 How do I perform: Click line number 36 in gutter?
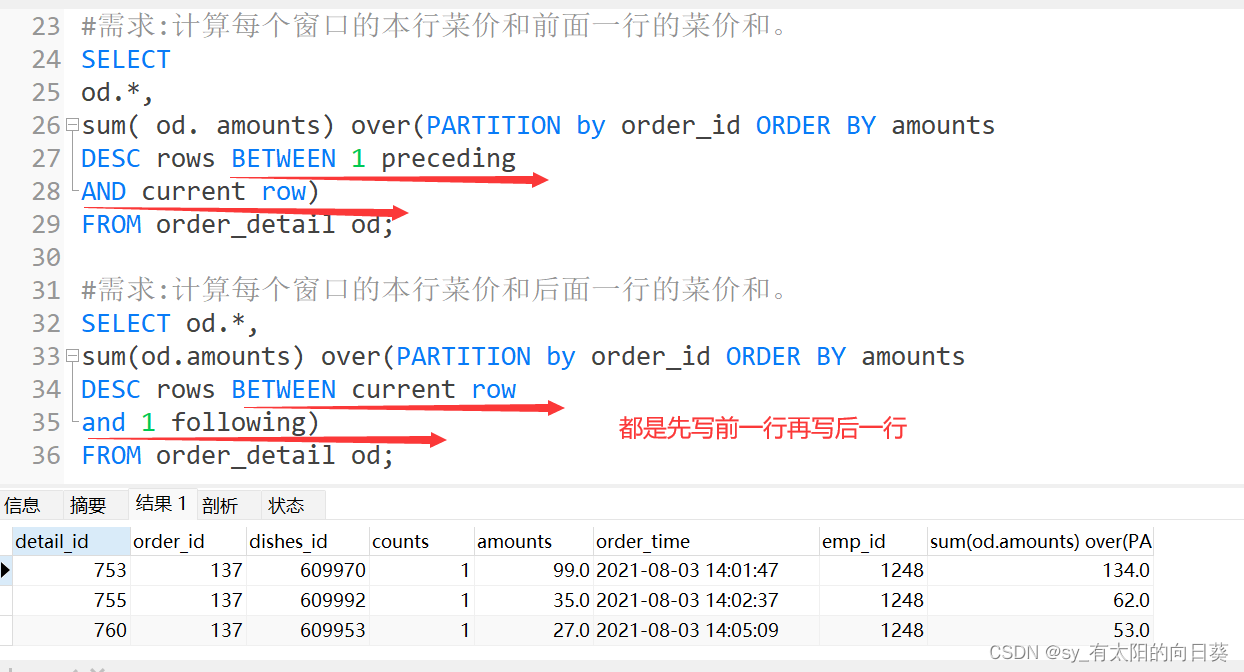[x=46, y=456]
